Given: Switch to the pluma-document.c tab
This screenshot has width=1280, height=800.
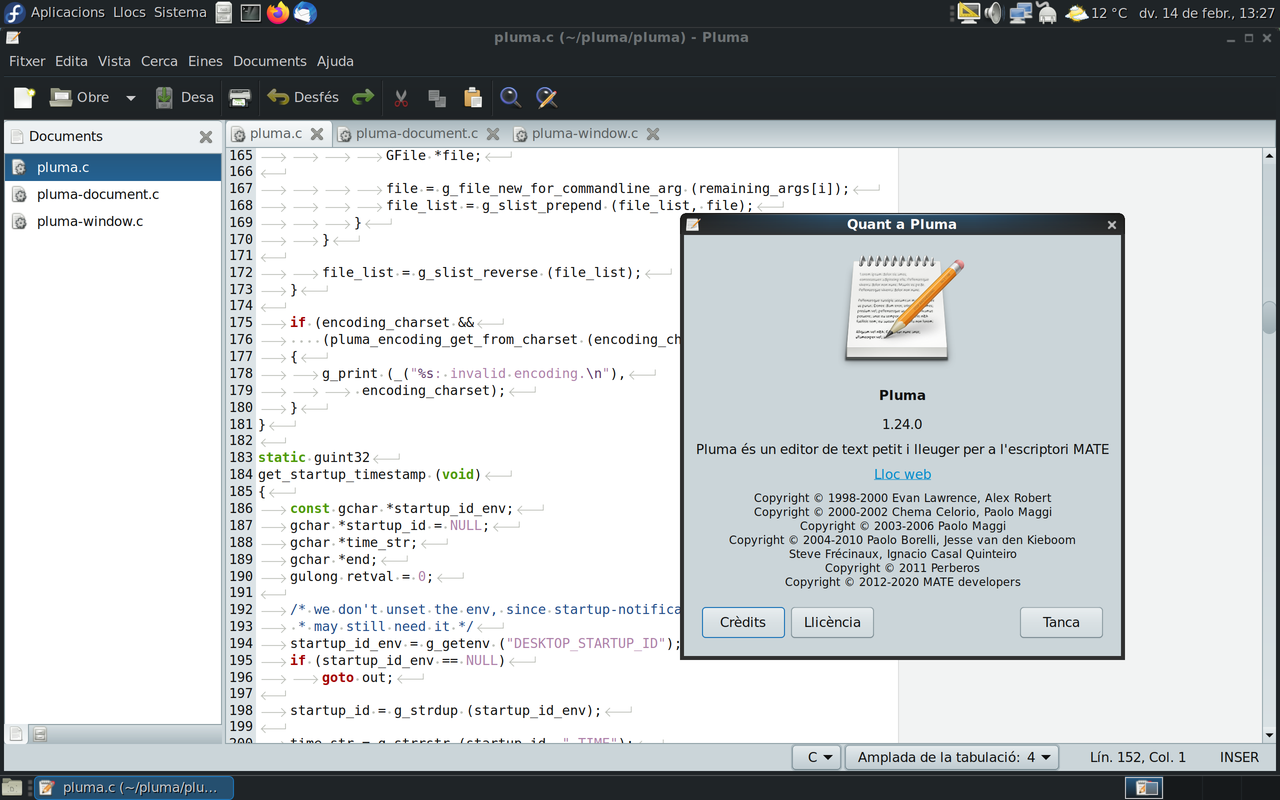Looking at the screenshot, I should pos(416,133).
